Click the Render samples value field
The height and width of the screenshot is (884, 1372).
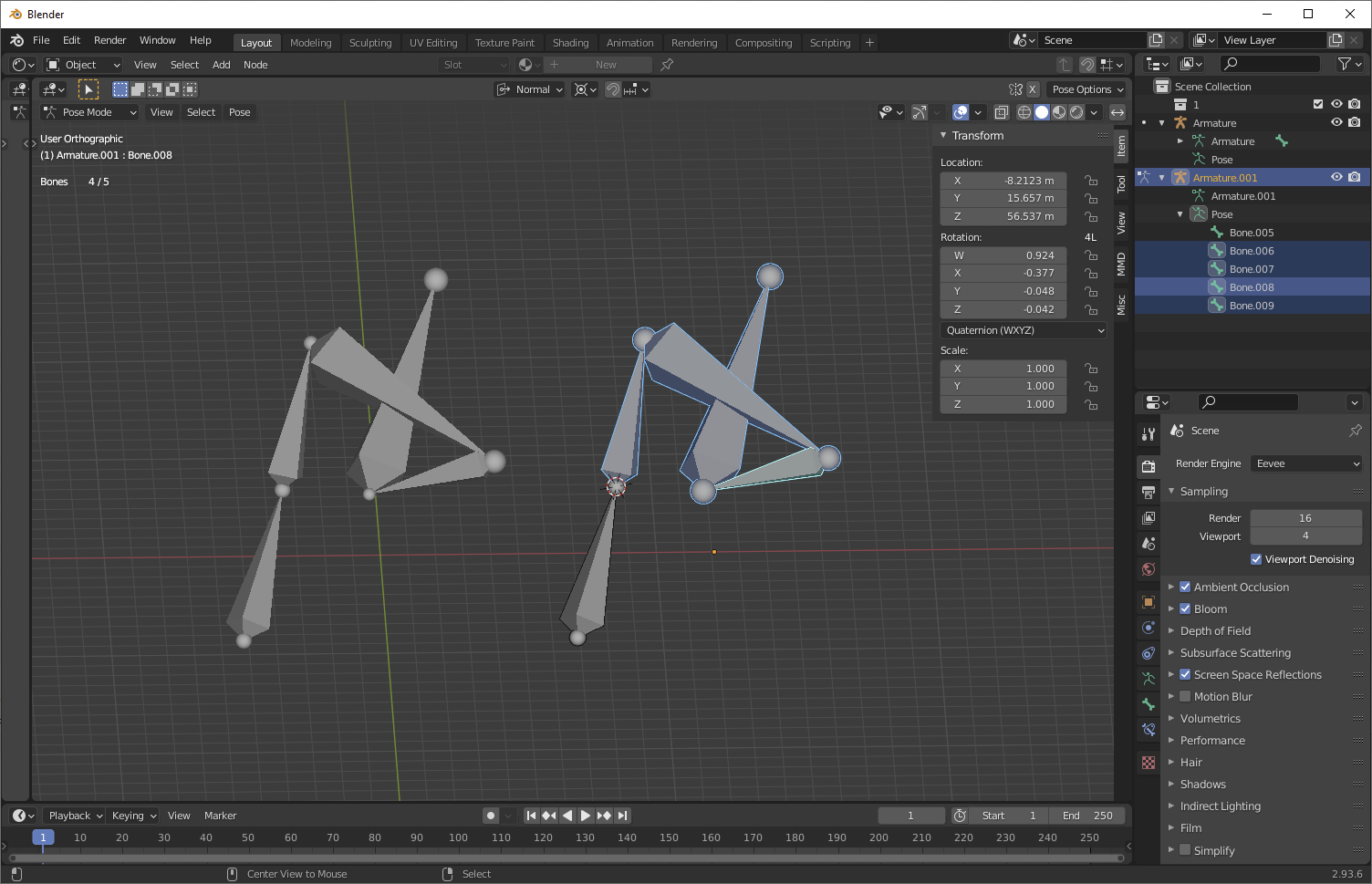click(x=1306, y=518)
